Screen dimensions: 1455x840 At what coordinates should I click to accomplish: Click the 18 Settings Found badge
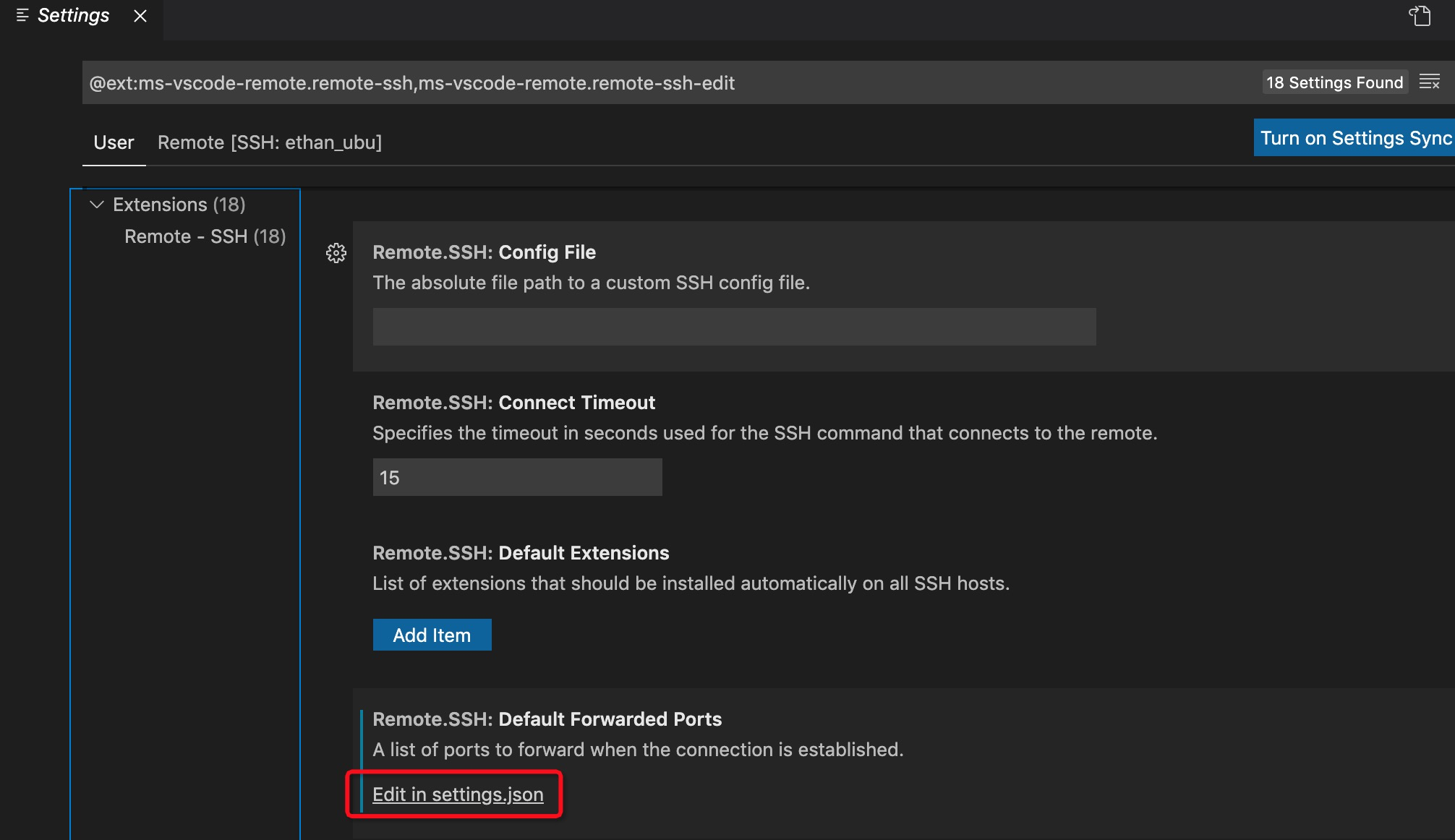[x=1335, y=82]
